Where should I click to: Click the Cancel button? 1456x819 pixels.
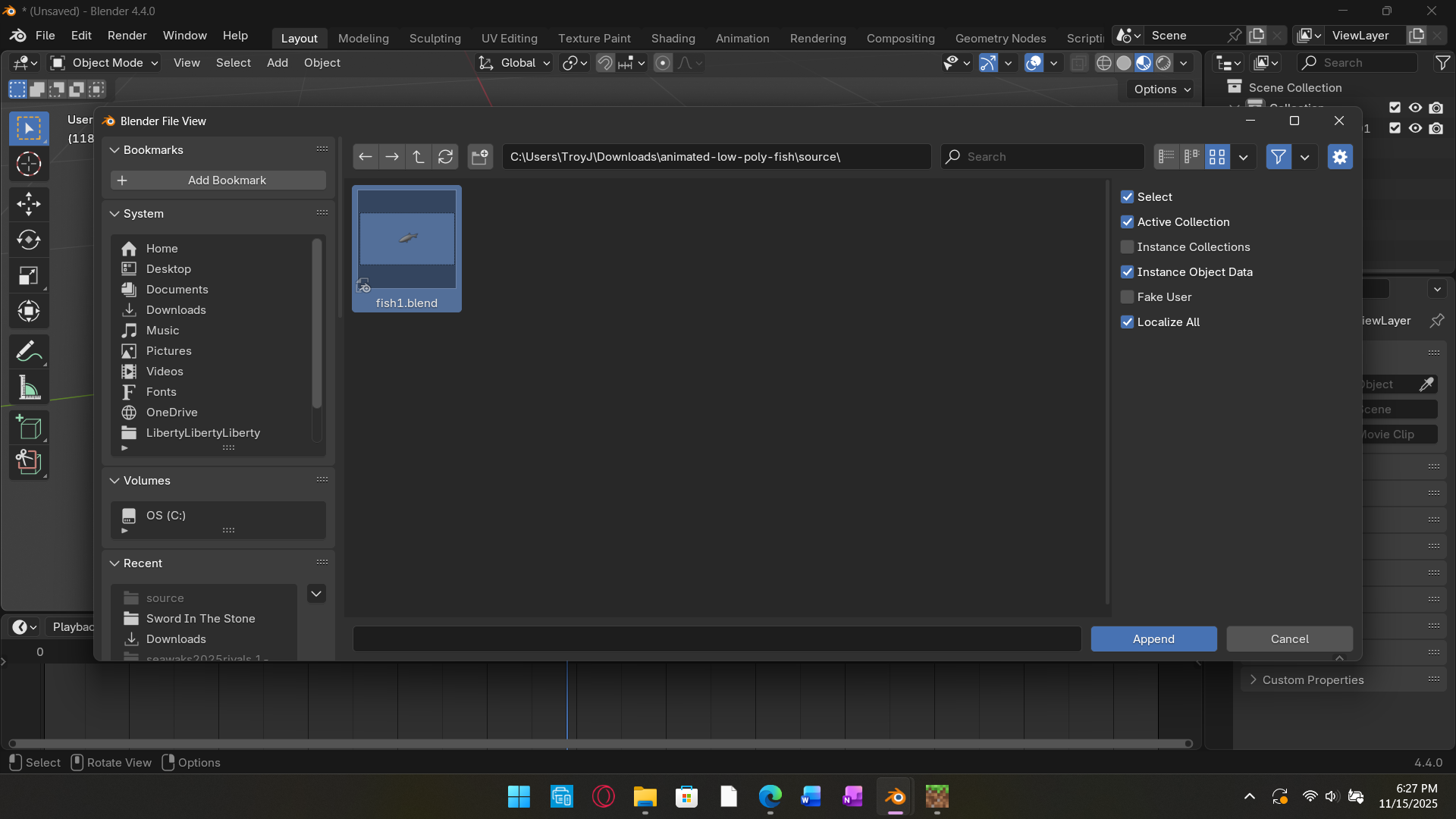pyautogui.click(x=1289, y=639)
